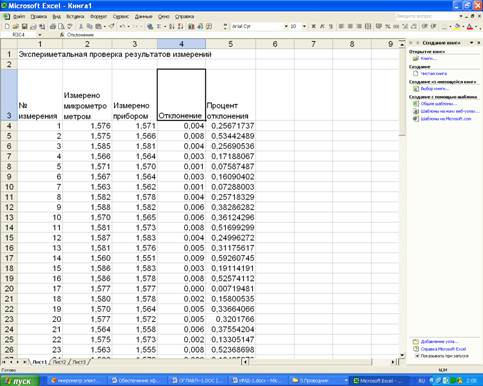Click the Чистая книга link in task pane
This screenshot has height=386, width=483.
pos(433,73)
